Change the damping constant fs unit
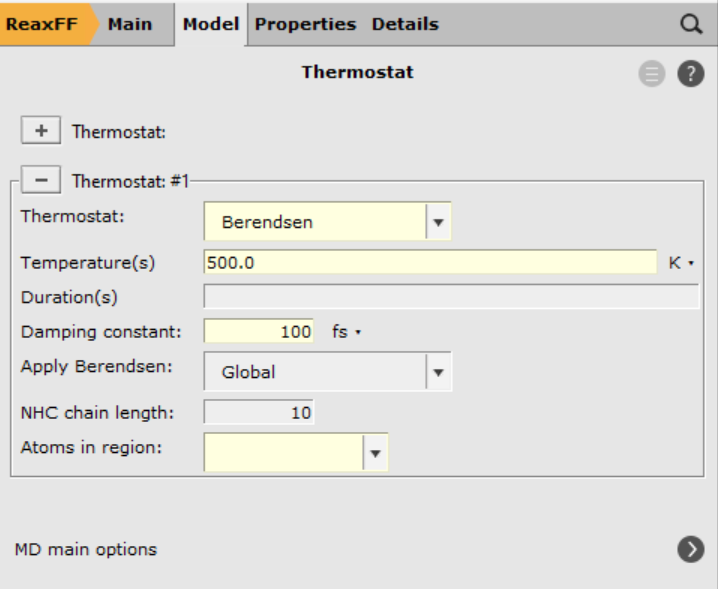Image resolution: width=718 pixels, height=589 pixels. point(347,332)
